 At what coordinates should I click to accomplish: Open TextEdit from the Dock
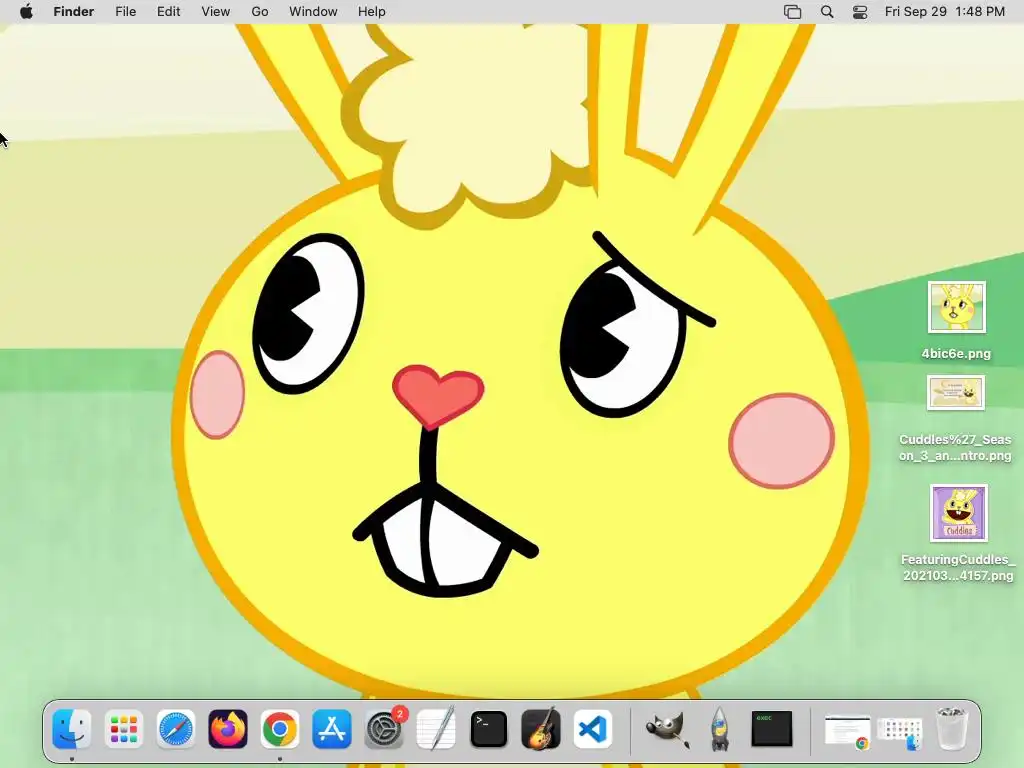[436, 729]
